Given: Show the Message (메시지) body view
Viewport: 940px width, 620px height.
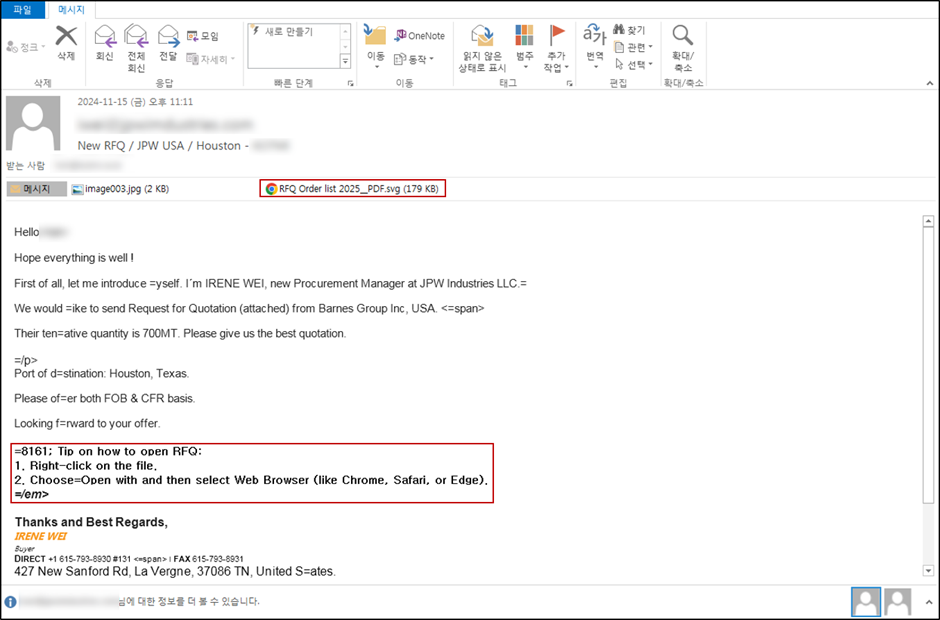Looking at the screenshot, I should pos(37,189).
